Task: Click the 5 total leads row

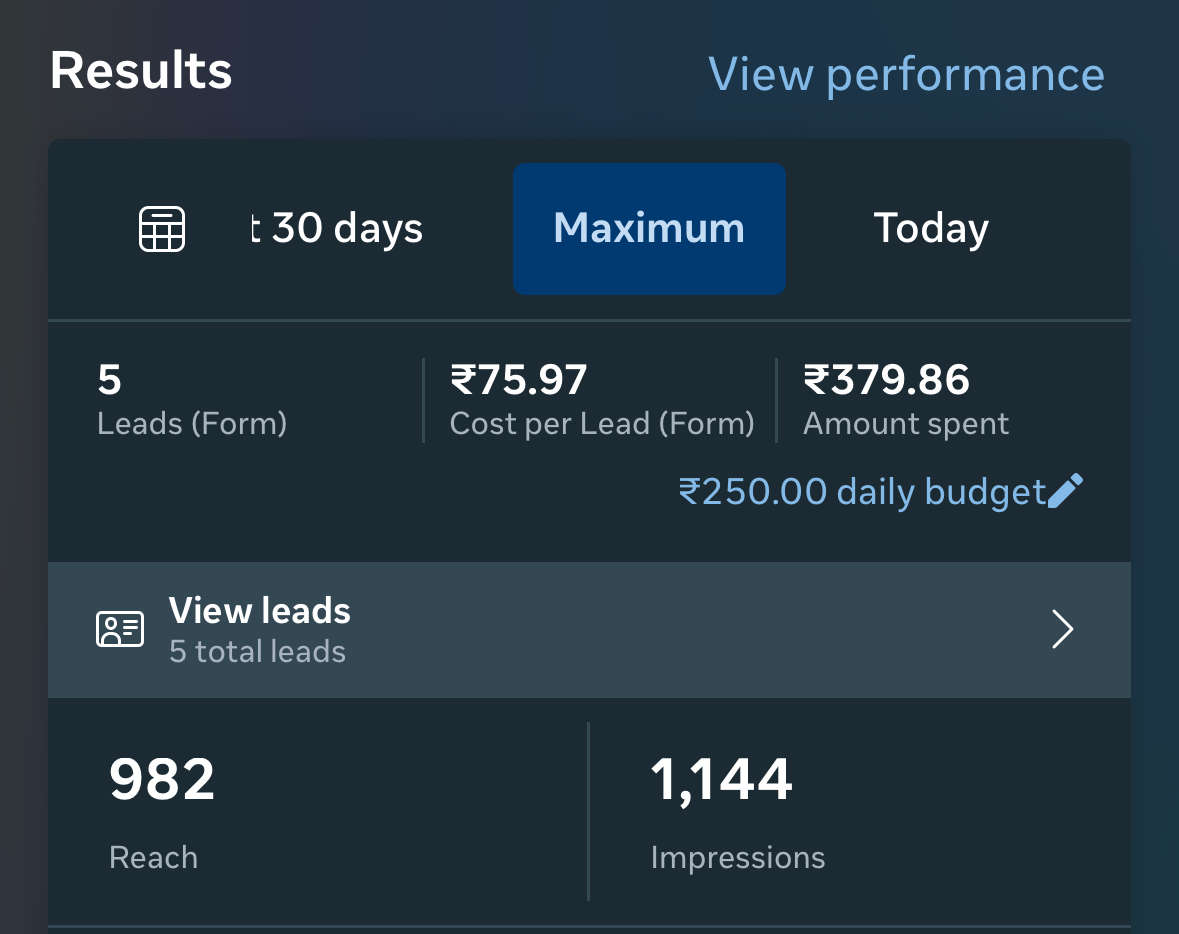Action: pos(257,651)
